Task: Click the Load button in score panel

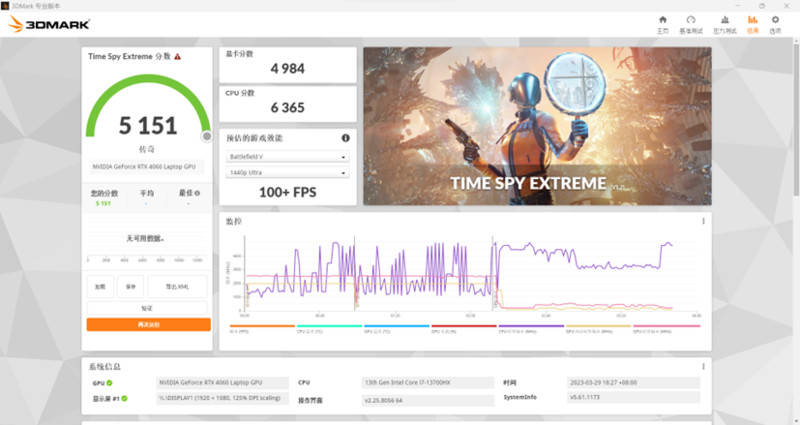Action: (100, 286)
